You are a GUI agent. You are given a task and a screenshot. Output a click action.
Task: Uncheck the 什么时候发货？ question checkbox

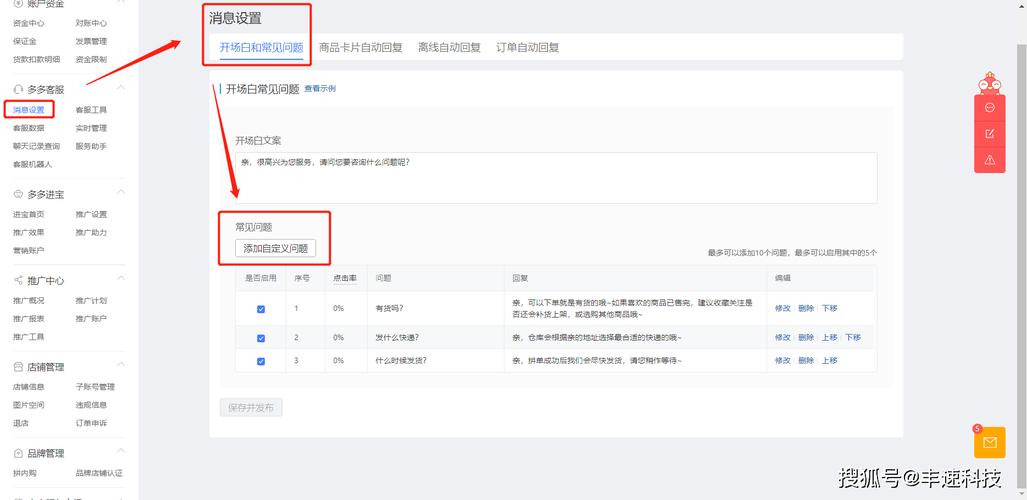tap(261, 361)
